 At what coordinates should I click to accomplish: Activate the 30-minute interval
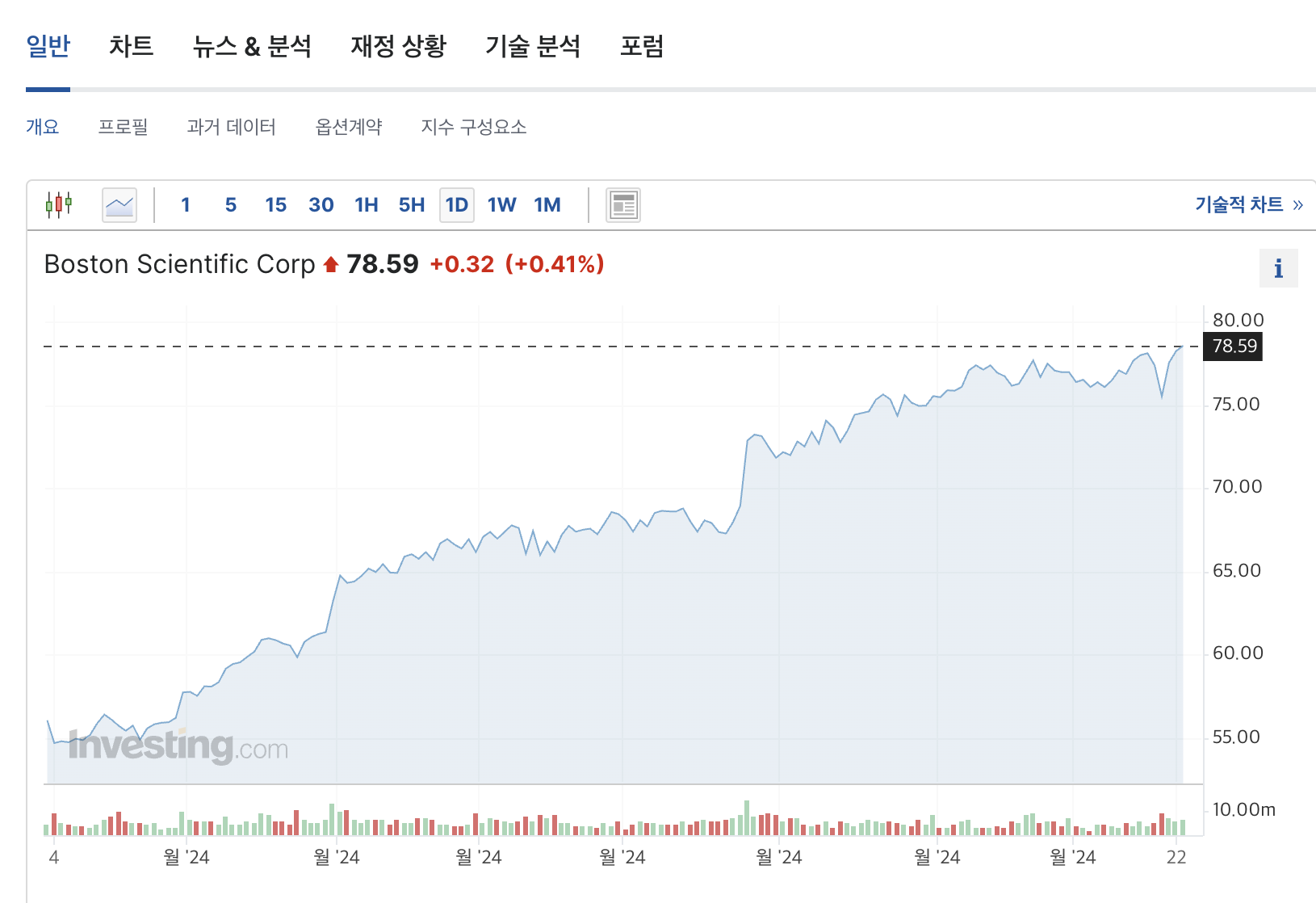click(x=321, y=204)
